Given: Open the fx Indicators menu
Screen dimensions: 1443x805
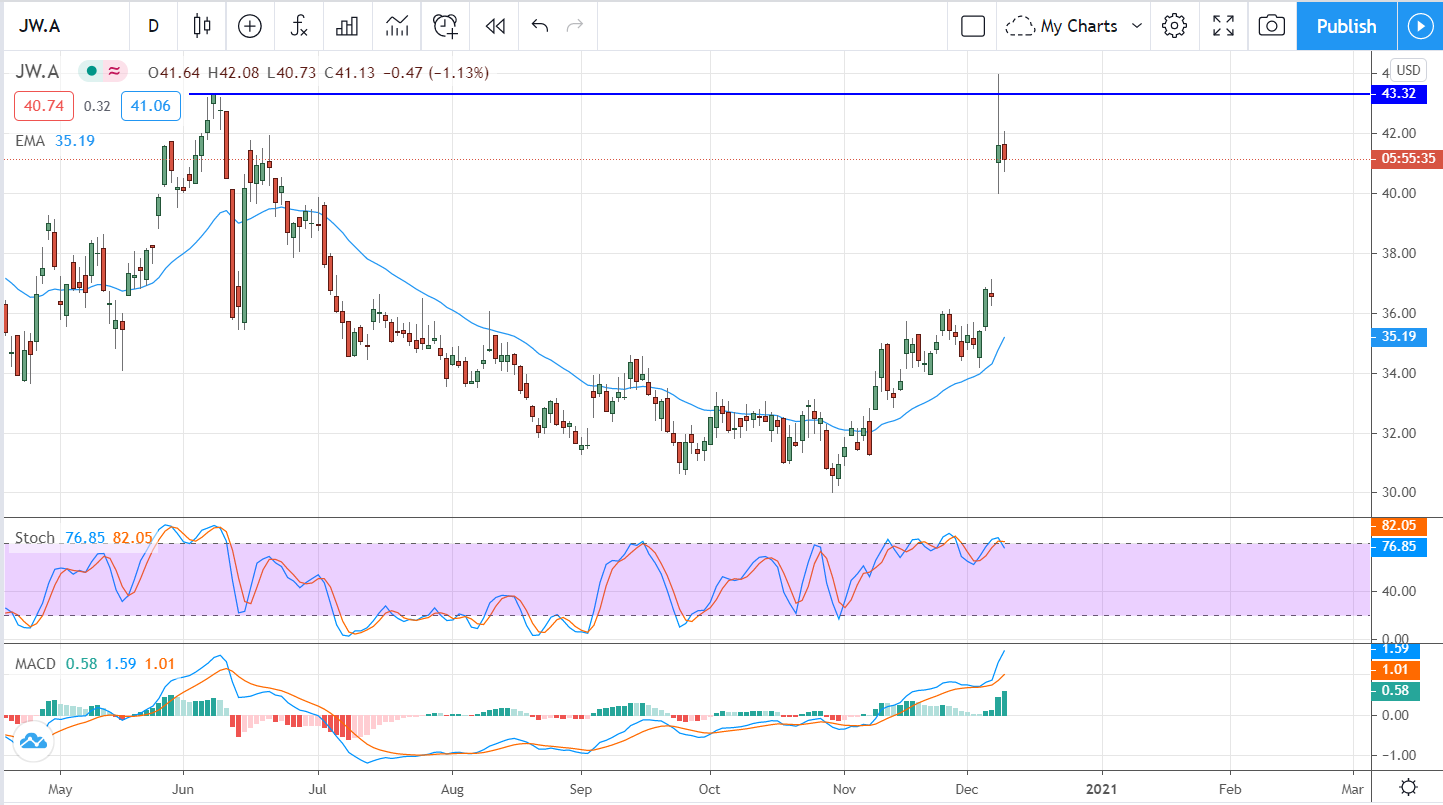Looking at the screenshot, I should pyautogui.click(x=298, y=26).
